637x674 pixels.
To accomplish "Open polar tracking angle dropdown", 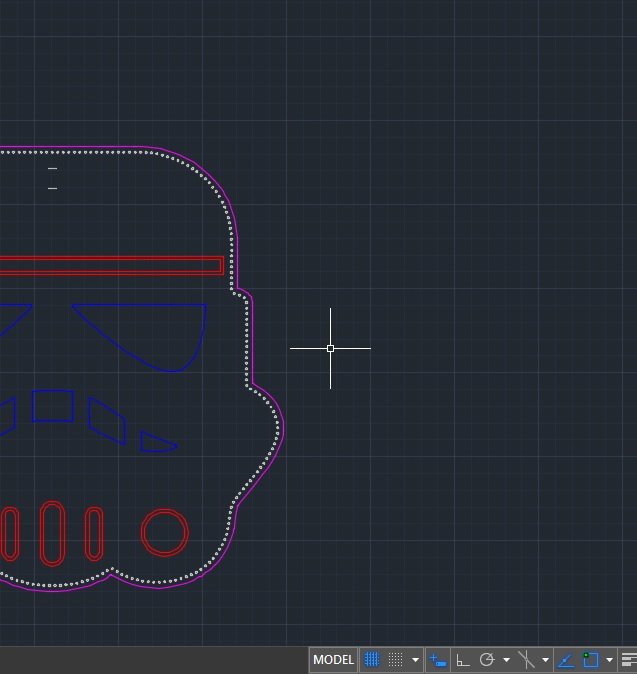I will coord(506,660).
